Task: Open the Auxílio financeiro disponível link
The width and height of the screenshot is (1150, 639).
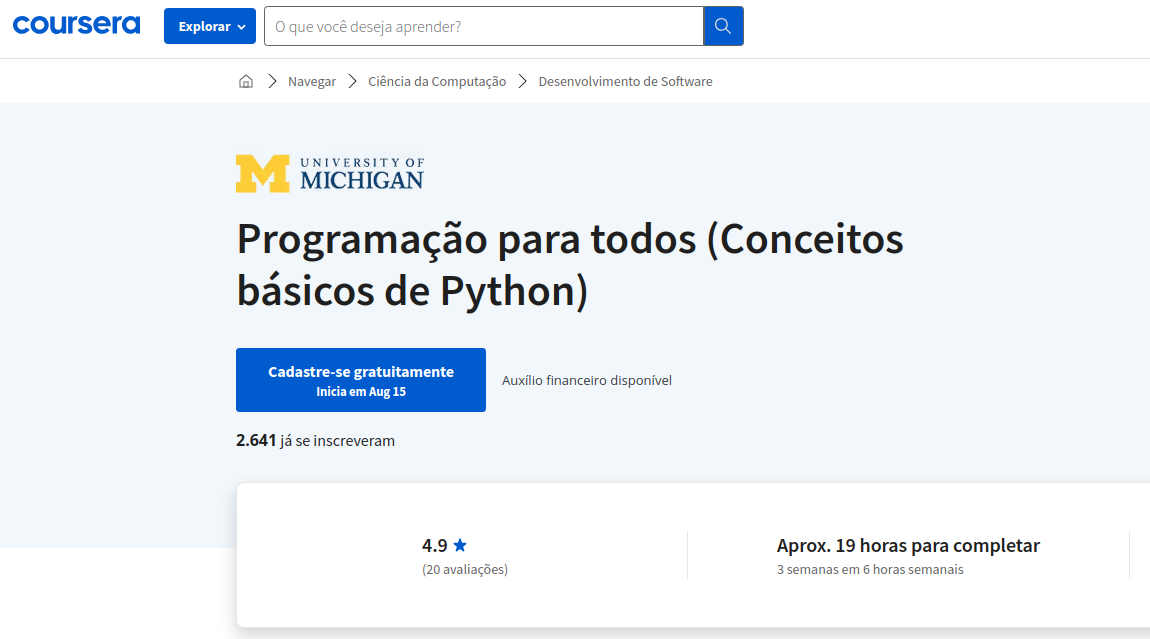Action: pos(586,380)
